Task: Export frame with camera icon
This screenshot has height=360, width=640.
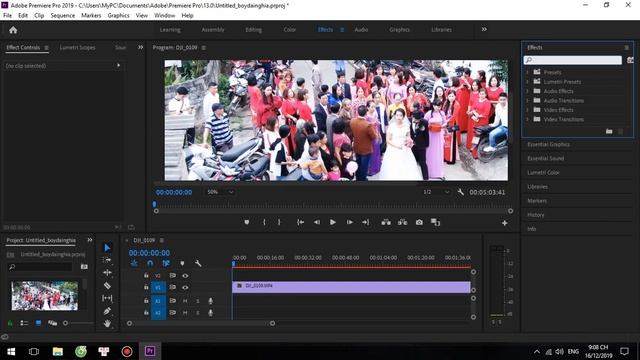Action: coord(419,222)
